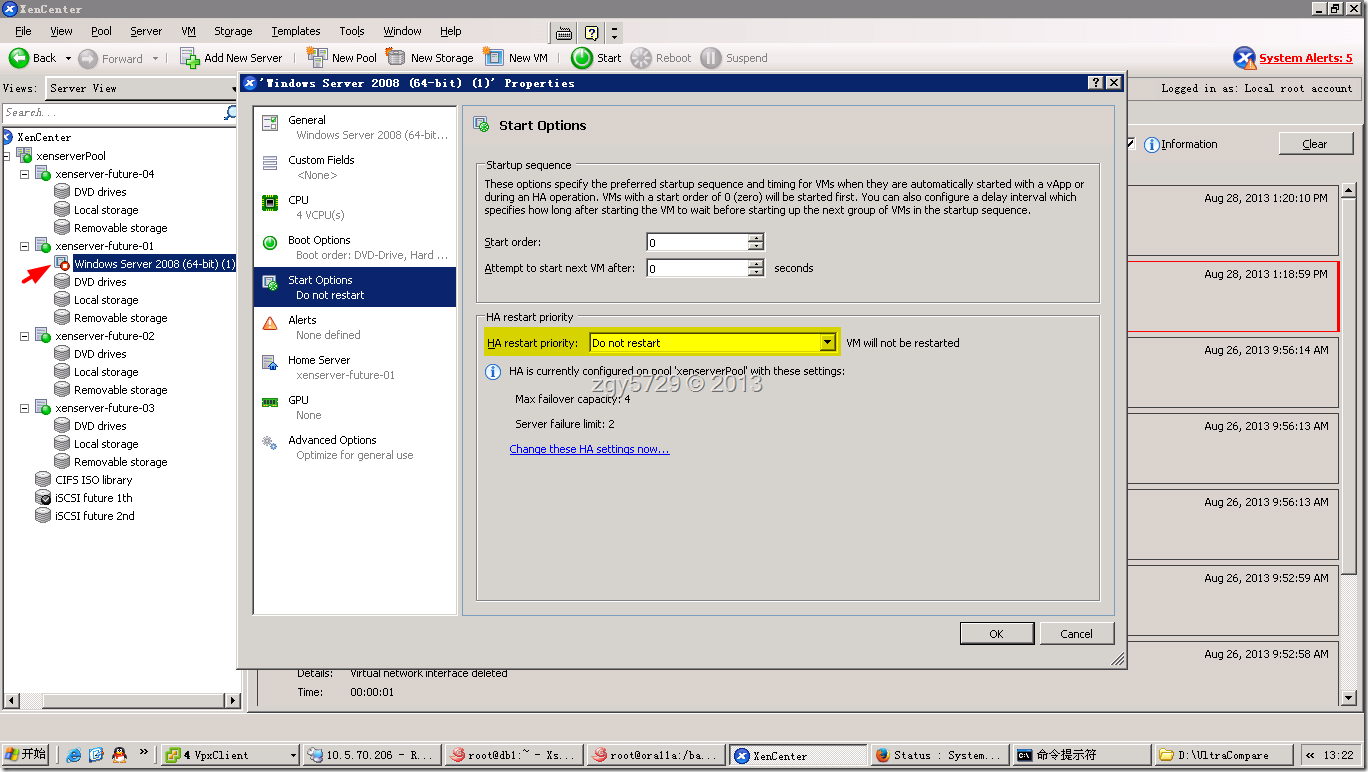Viewport: 1368px width, 772px height.
Task: Select Removable storage under xenserver-future-04
Action: [x=120, y=228]
